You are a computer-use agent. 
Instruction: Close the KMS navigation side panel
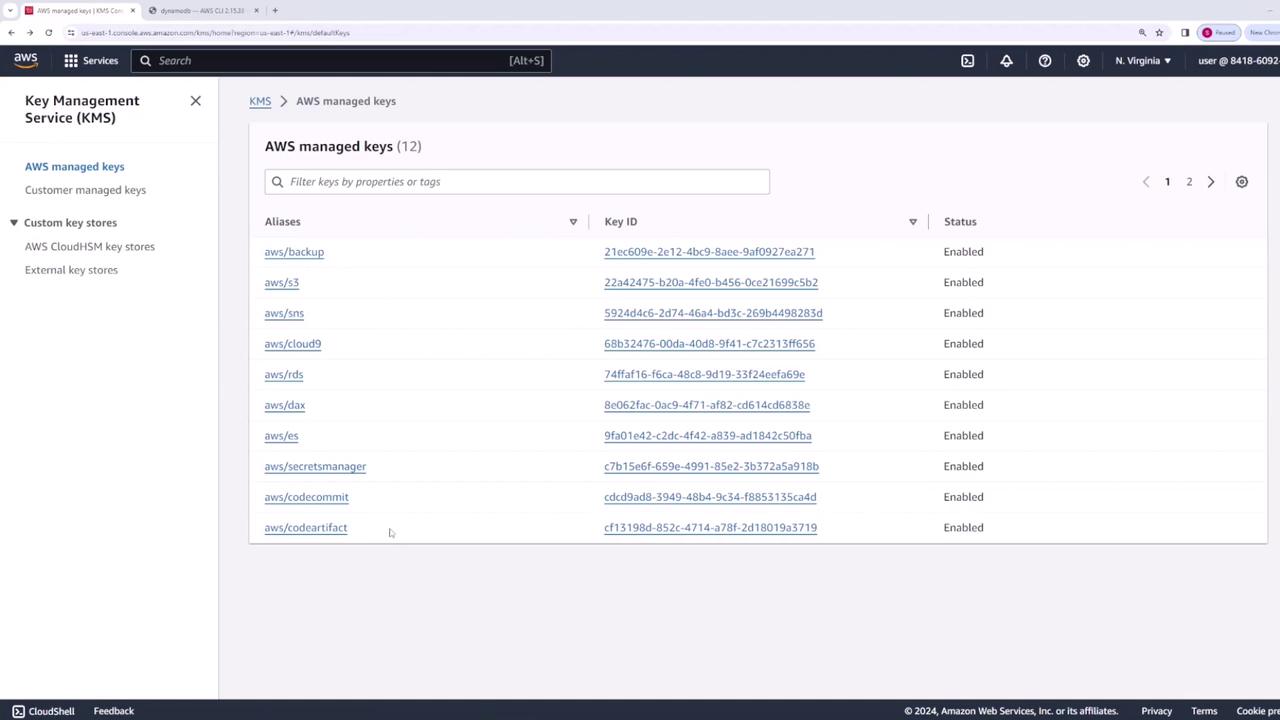tap(196, 101)
